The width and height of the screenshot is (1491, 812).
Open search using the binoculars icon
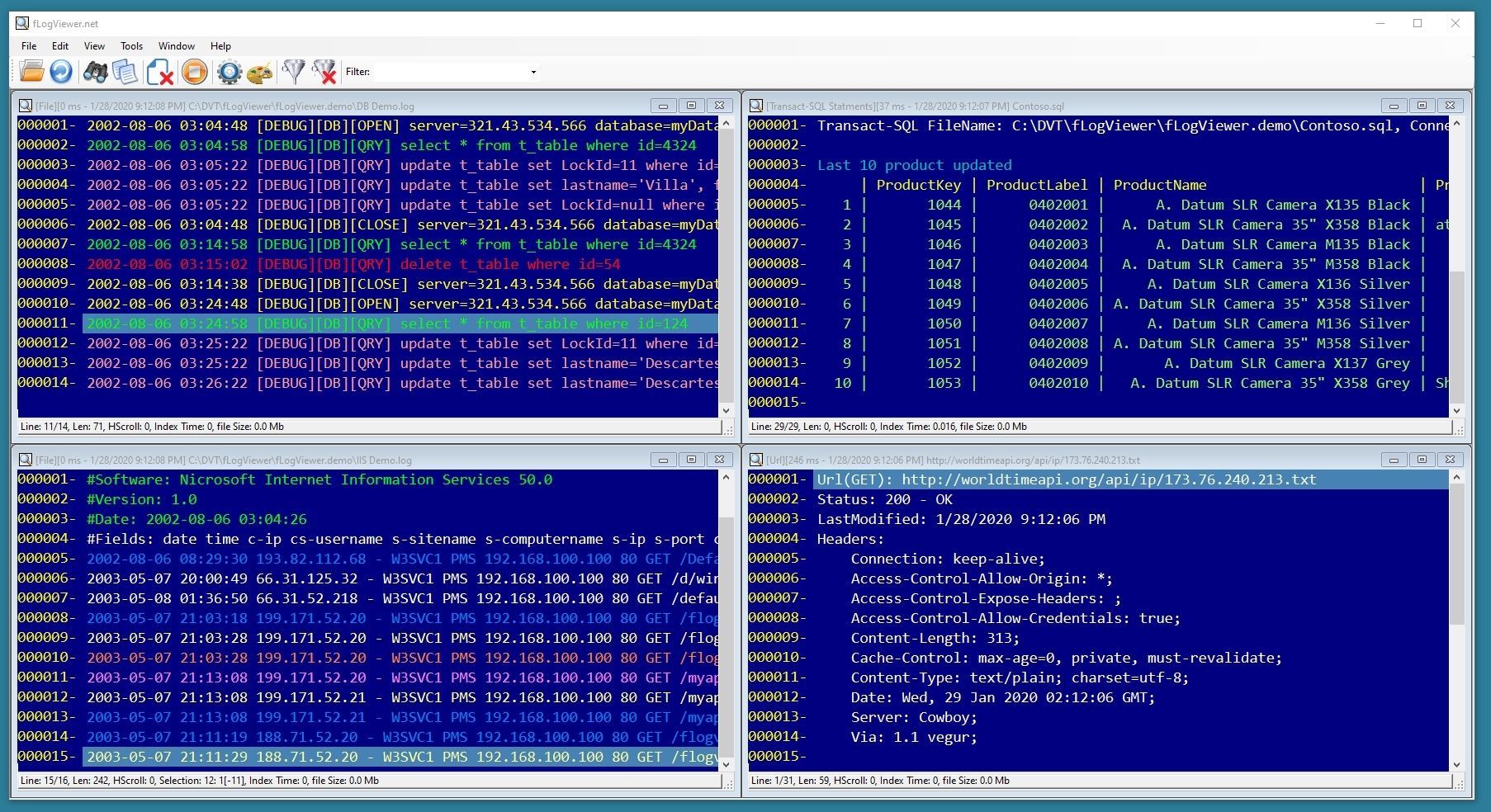(x=95, y=73)
